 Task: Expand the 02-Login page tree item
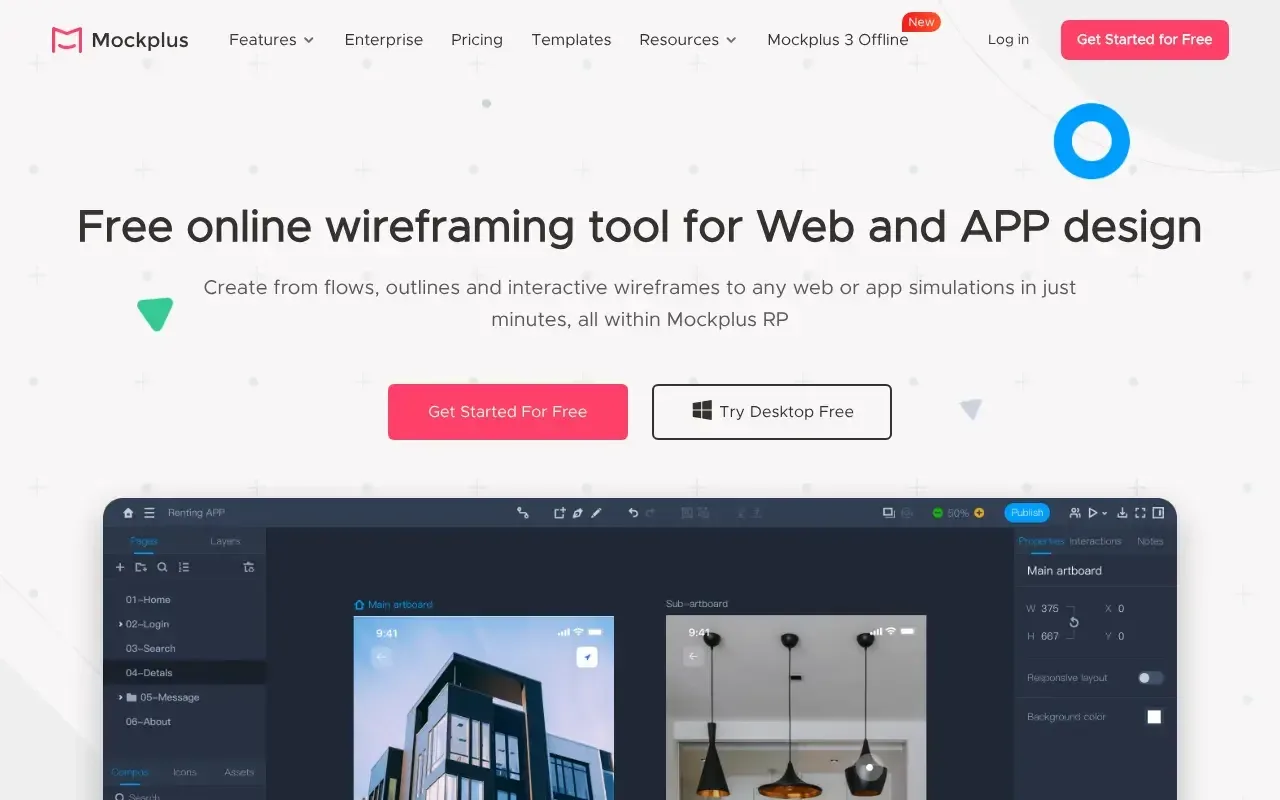pos(121,624)
